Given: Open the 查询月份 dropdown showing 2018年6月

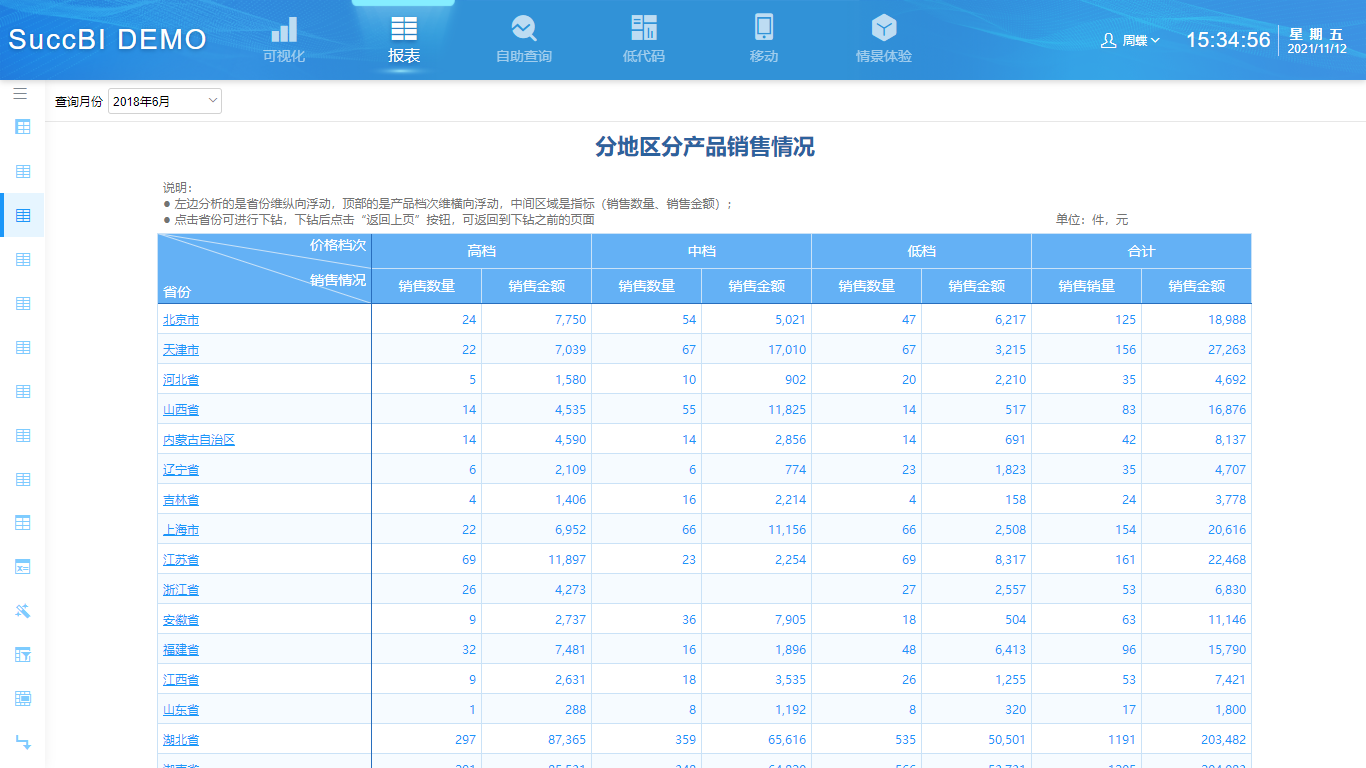Looking at the screenshot, I should (x=165, y=101).
